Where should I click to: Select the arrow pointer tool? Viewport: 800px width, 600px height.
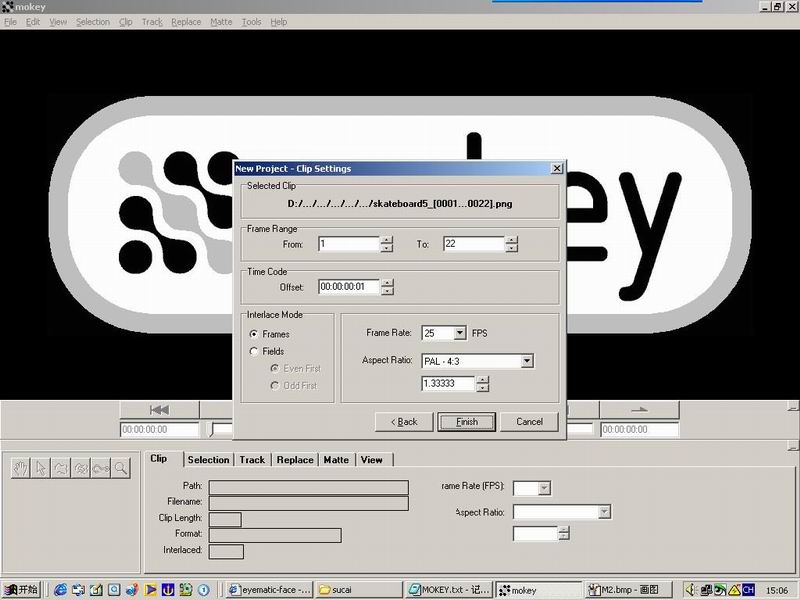[41, 468]
